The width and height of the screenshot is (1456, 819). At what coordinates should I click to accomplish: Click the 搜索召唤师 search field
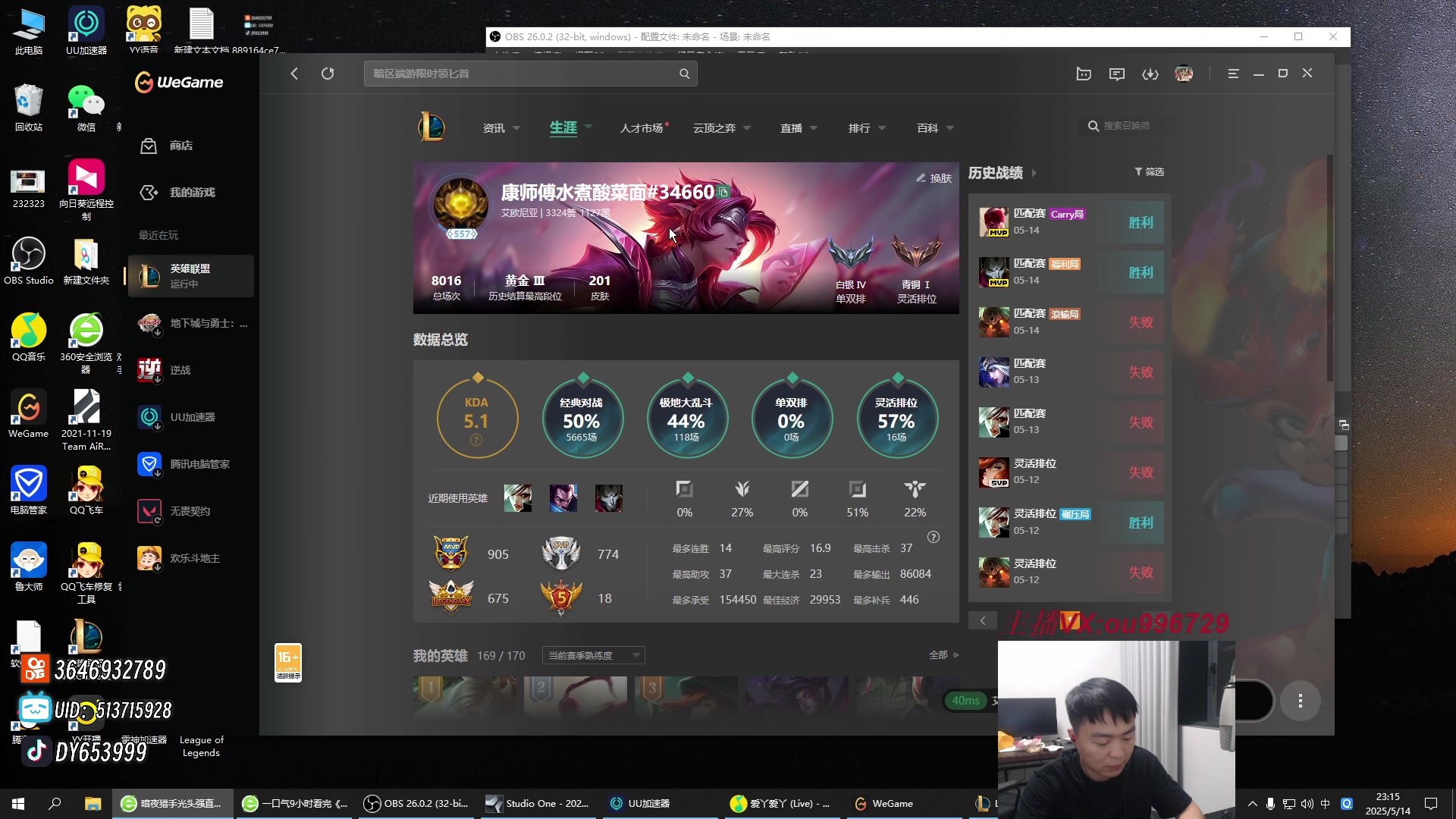(1126, 126)
